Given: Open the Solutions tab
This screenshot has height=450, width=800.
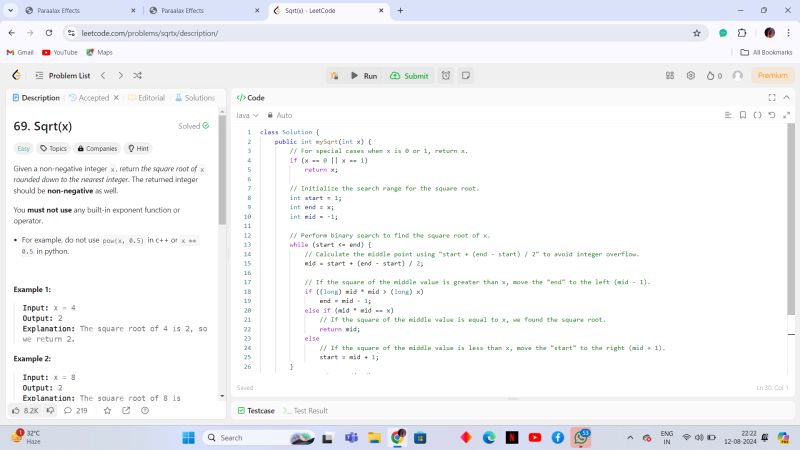Looking at the screenshot, I should (x=195, y=97).
